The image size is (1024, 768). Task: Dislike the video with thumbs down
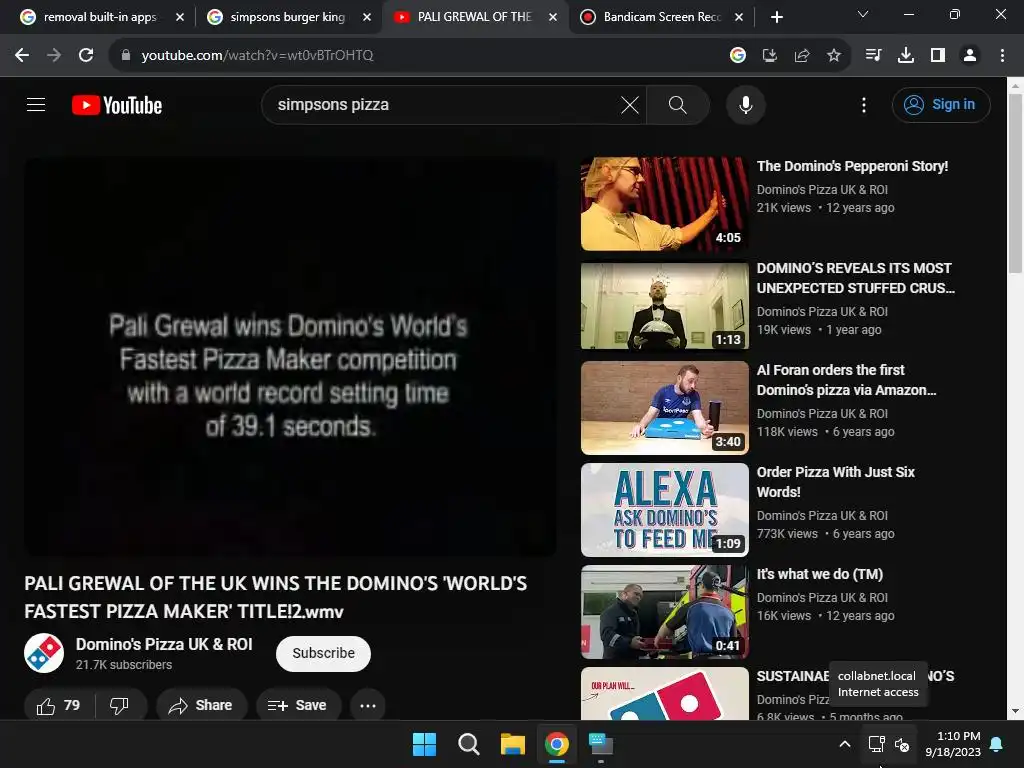click(x=120, y=705)
